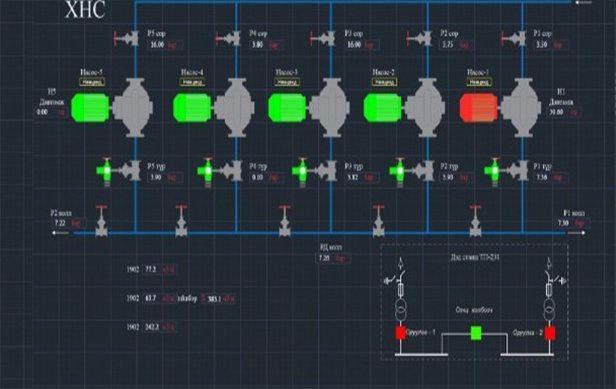The height and width of the screenshot is (389, 616).
Task: Open the suction valve beside P2 сор
Action: tap(420, 39)
